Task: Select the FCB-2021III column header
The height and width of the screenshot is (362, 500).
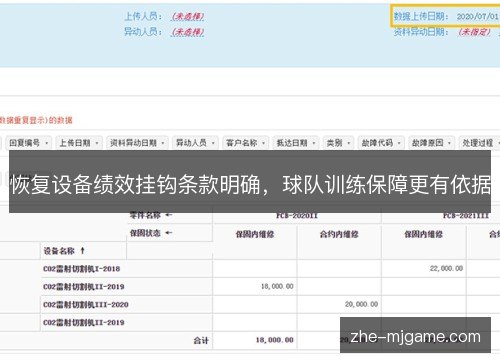Action: click(466, 216)
